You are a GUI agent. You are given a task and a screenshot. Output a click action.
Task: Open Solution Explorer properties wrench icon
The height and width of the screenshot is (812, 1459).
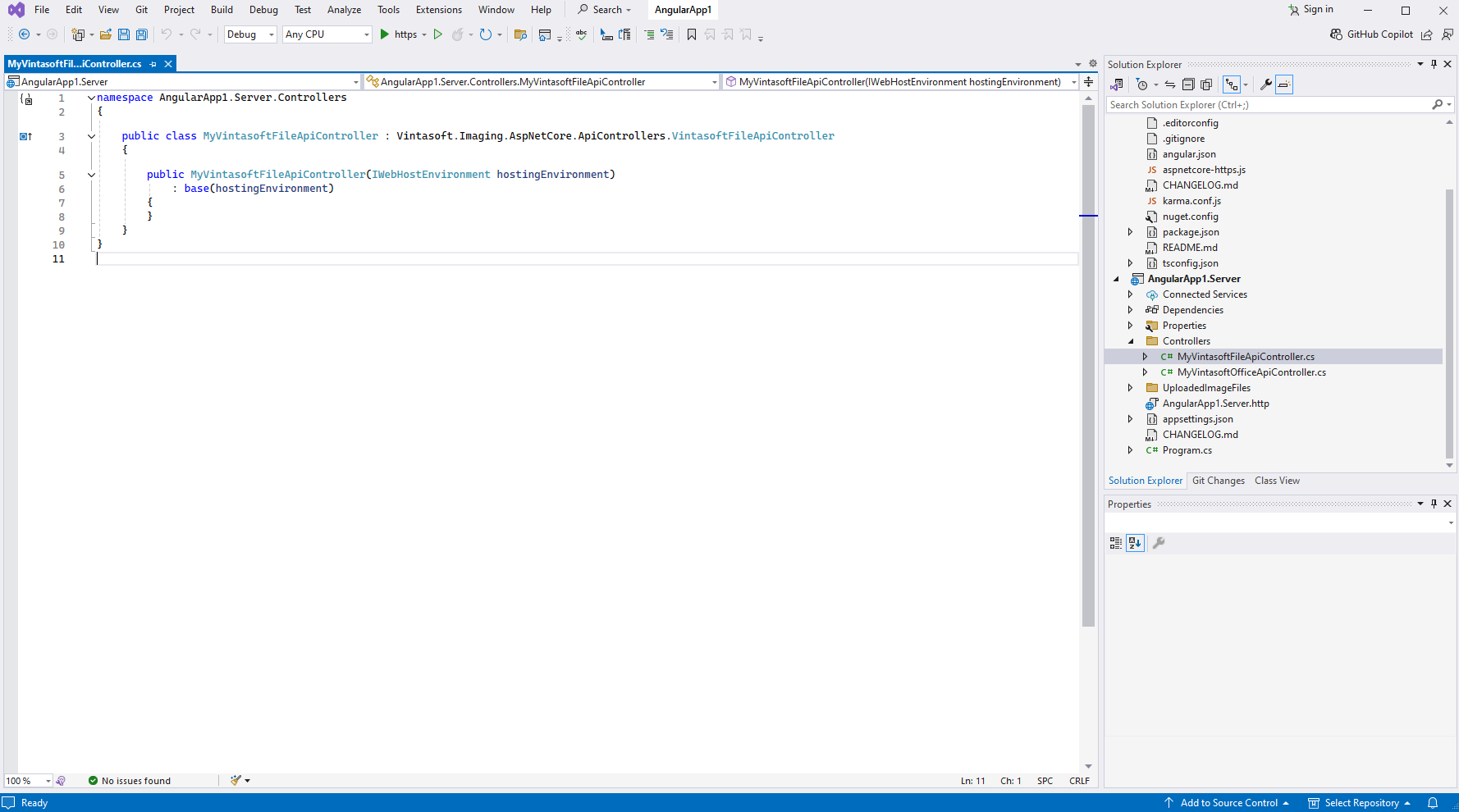1266,84
